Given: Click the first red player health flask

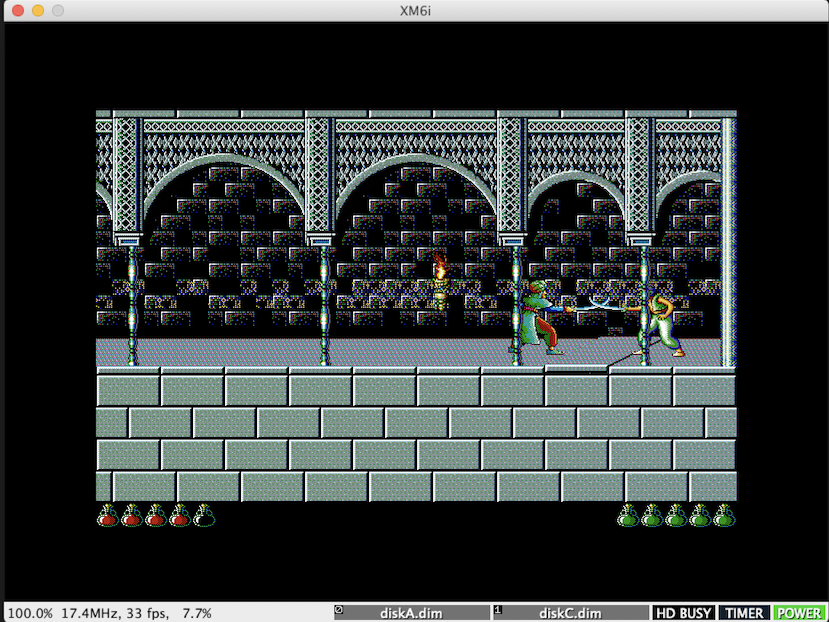Looking at the screenshot, I should [107, 515].
